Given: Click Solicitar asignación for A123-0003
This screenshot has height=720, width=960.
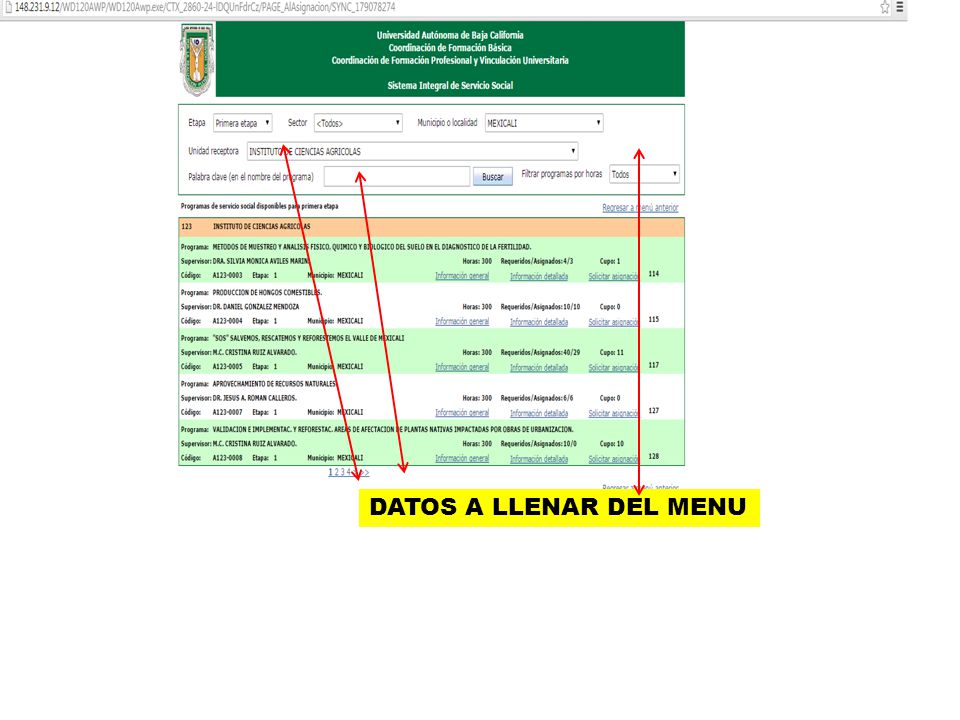Looking at the screenshot, I should [x=613, y=276].
